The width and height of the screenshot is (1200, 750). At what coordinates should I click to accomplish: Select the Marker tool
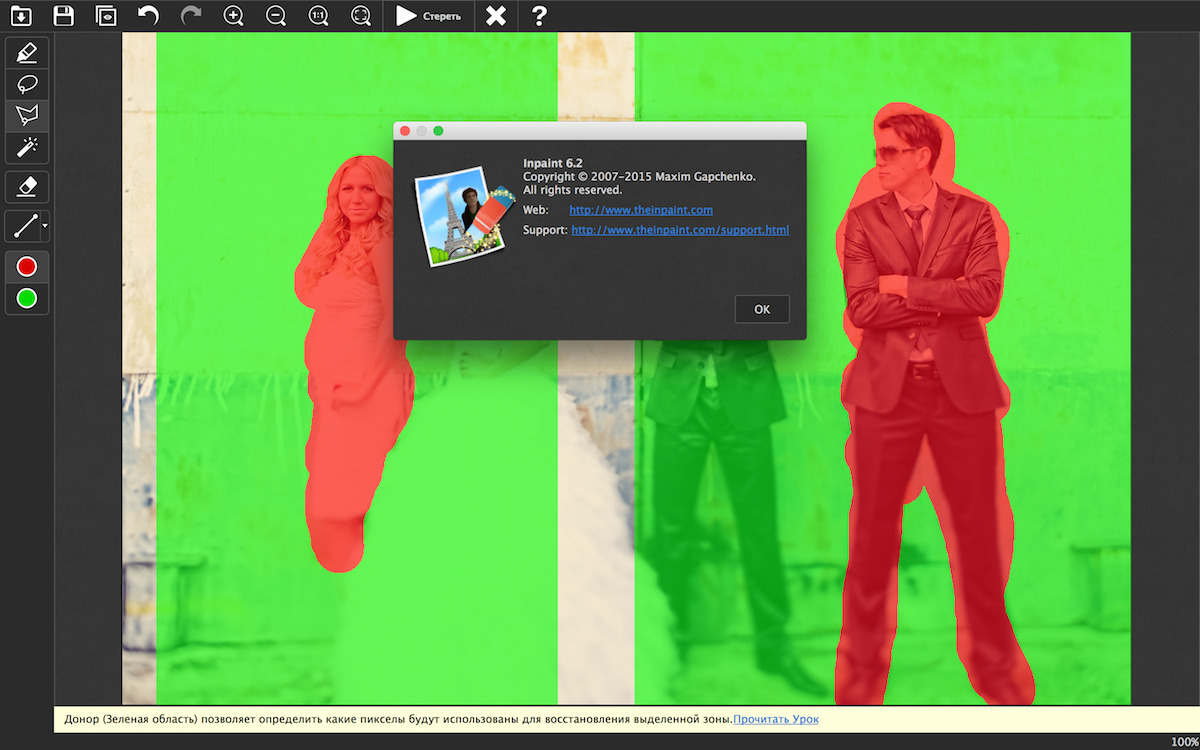(x=27, y=52)
